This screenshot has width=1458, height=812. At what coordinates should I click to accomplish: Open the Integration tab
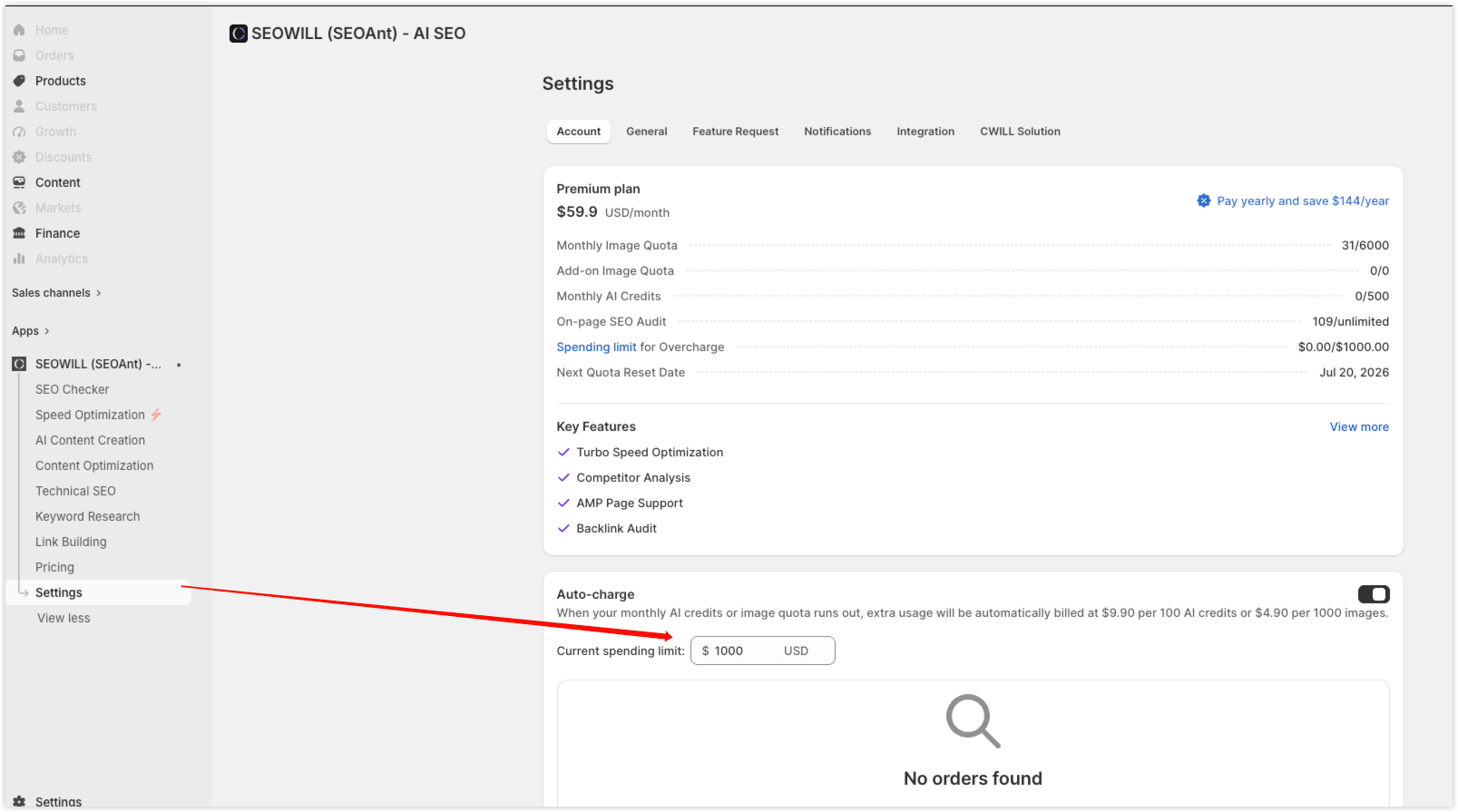tap(925, 132)
